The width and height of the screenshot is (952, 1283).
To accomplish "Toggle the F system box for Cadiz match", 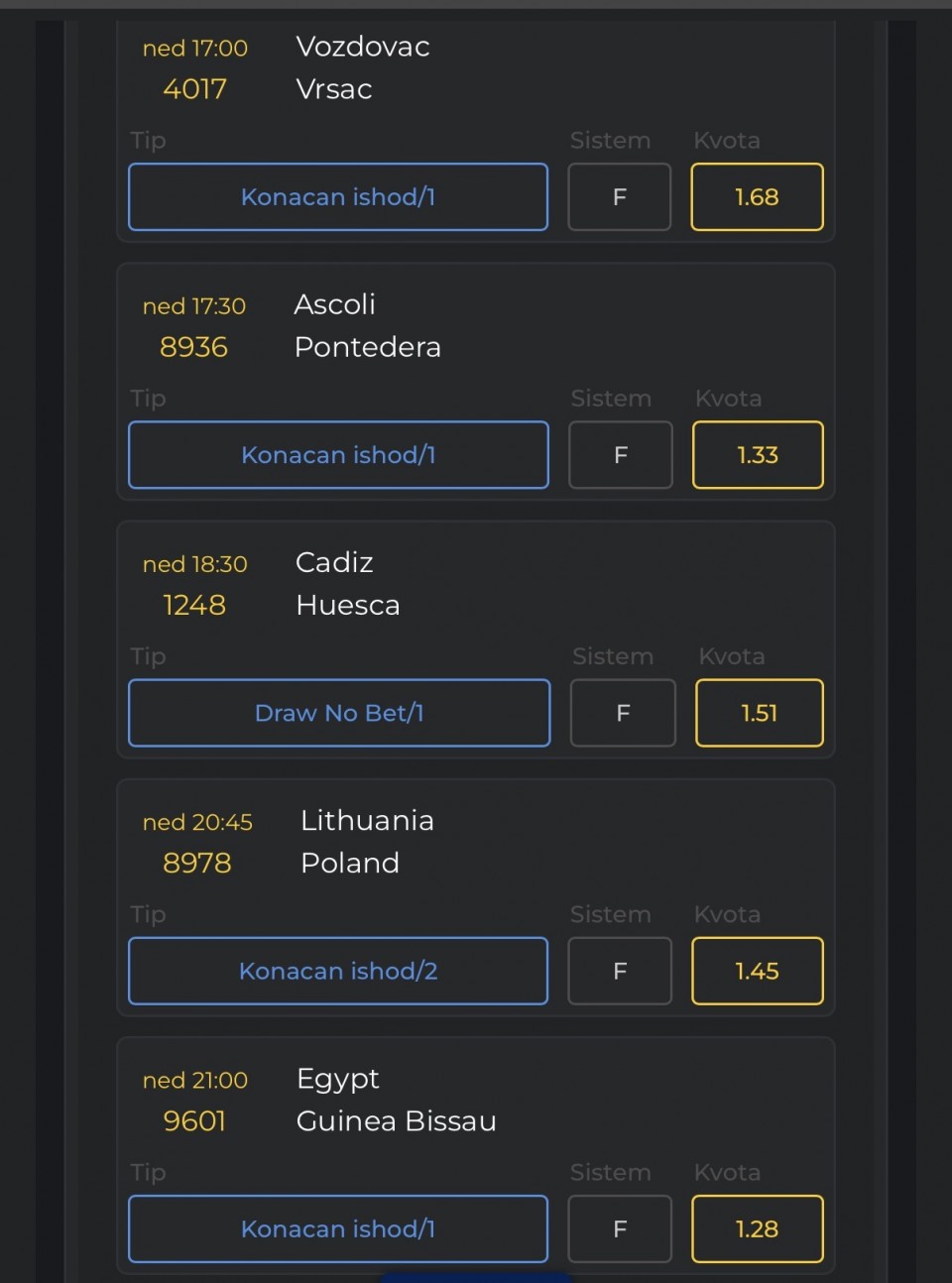I will [x=623, y=713].
